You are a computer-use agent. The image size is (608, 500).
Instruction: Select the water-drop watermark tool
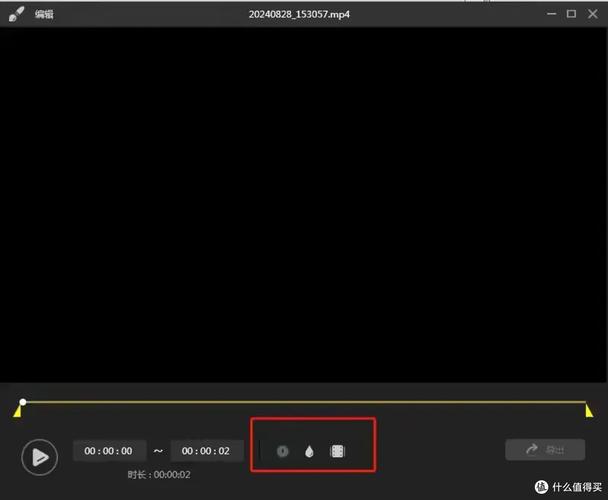point(309,451)
